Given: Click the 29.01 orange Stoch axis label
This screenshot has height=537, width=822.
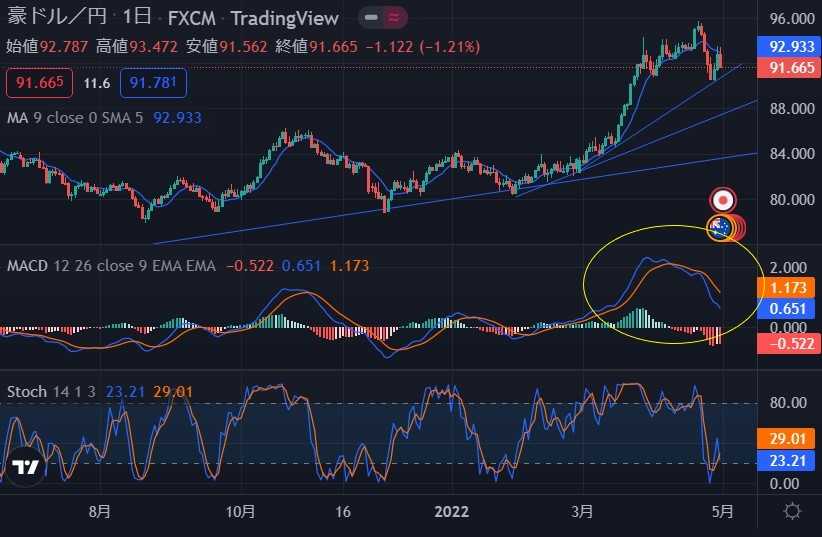Looking at the screenshot, I should click(x=786, y=438).
